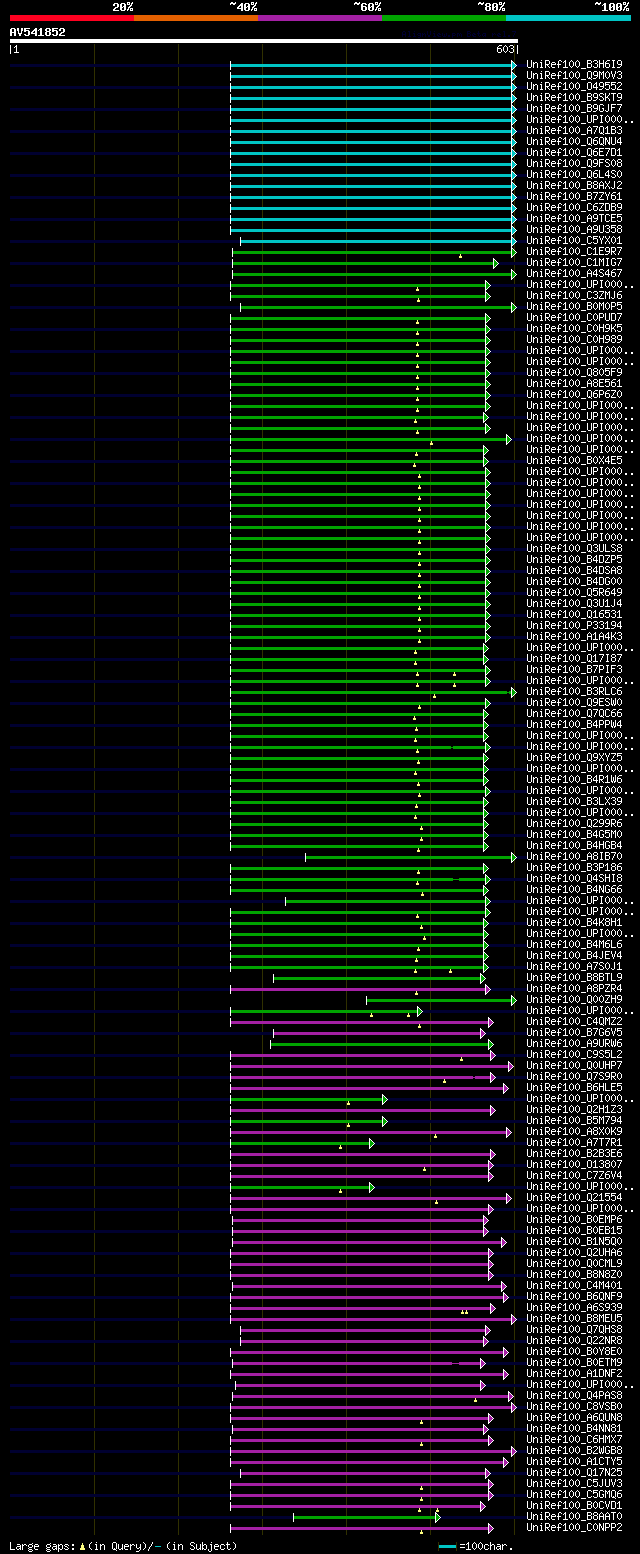Click the white query sequence ruler bar

(x=264, y=41)
